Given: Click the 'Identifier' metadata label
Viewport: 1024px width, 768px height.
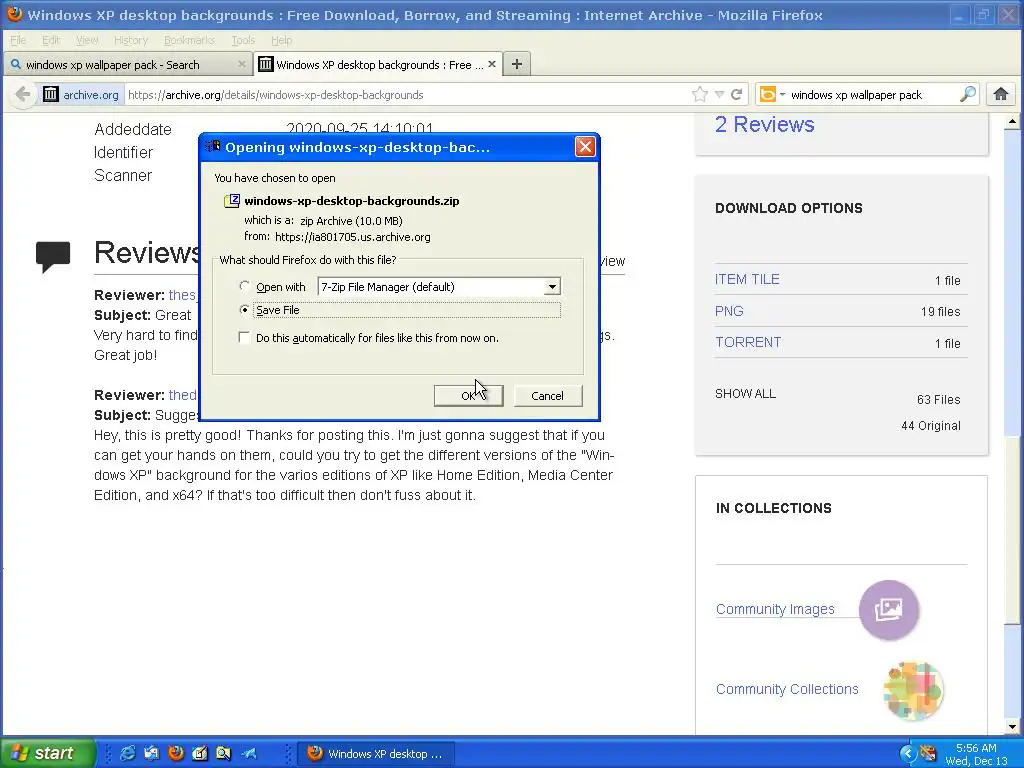Looking at the screenshot, I should (123, 152).
